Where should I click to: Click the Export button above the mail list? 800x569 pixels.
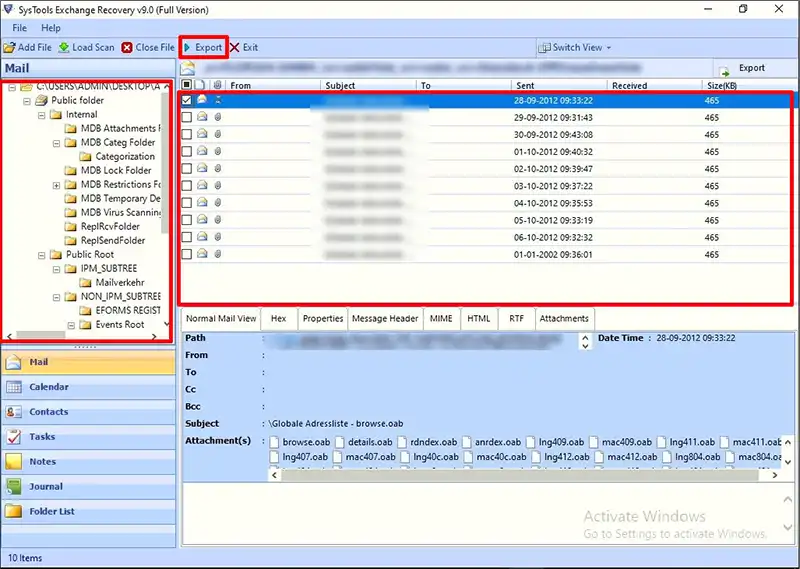[742, 68]
